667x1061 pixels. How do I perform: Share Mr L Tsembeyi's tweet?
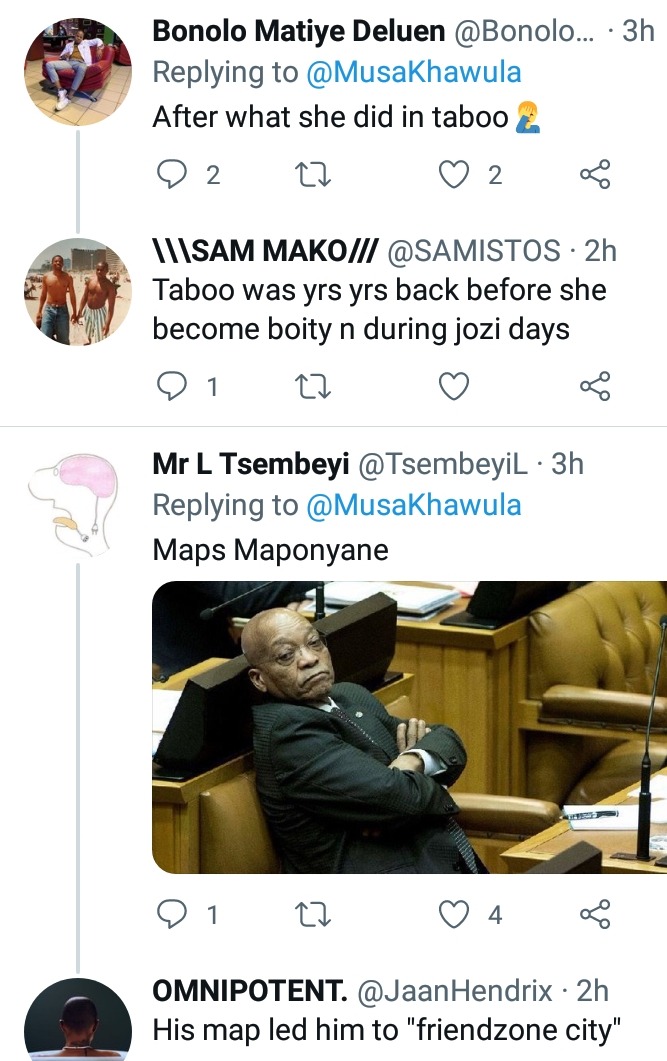pos(595,915)
